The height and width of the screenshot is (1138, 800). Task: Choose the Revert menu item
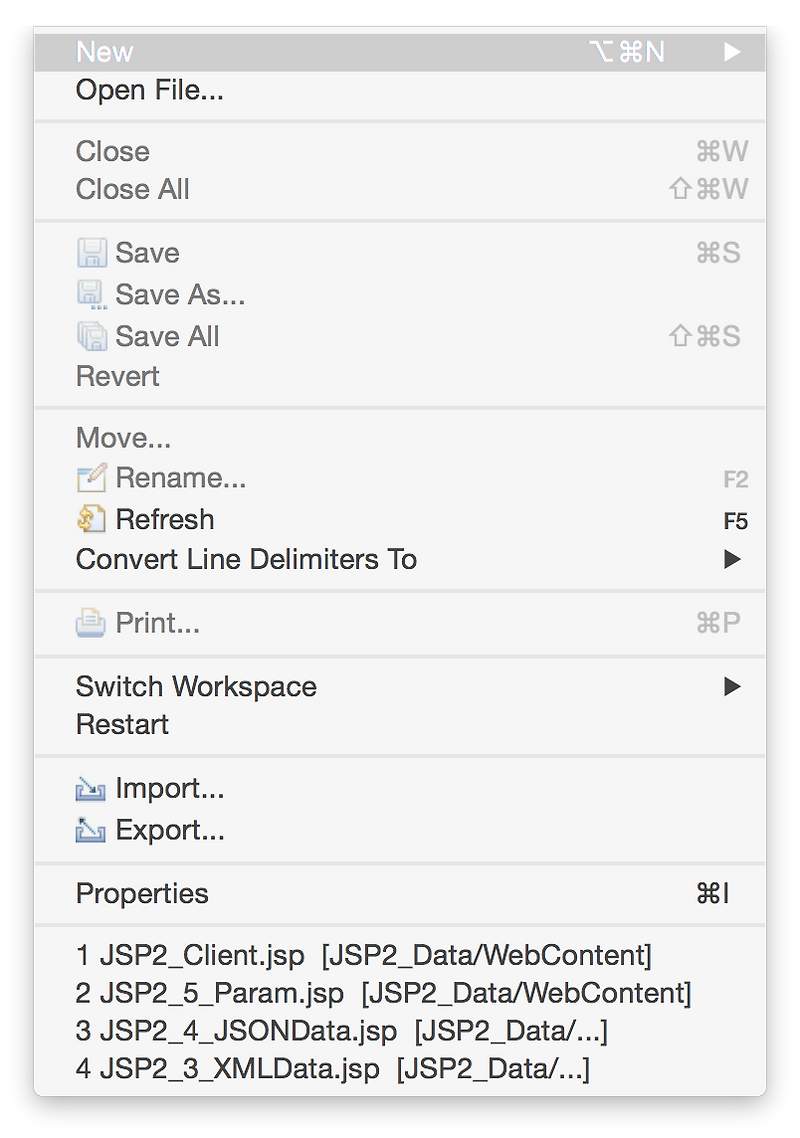(x=117, y=377)
